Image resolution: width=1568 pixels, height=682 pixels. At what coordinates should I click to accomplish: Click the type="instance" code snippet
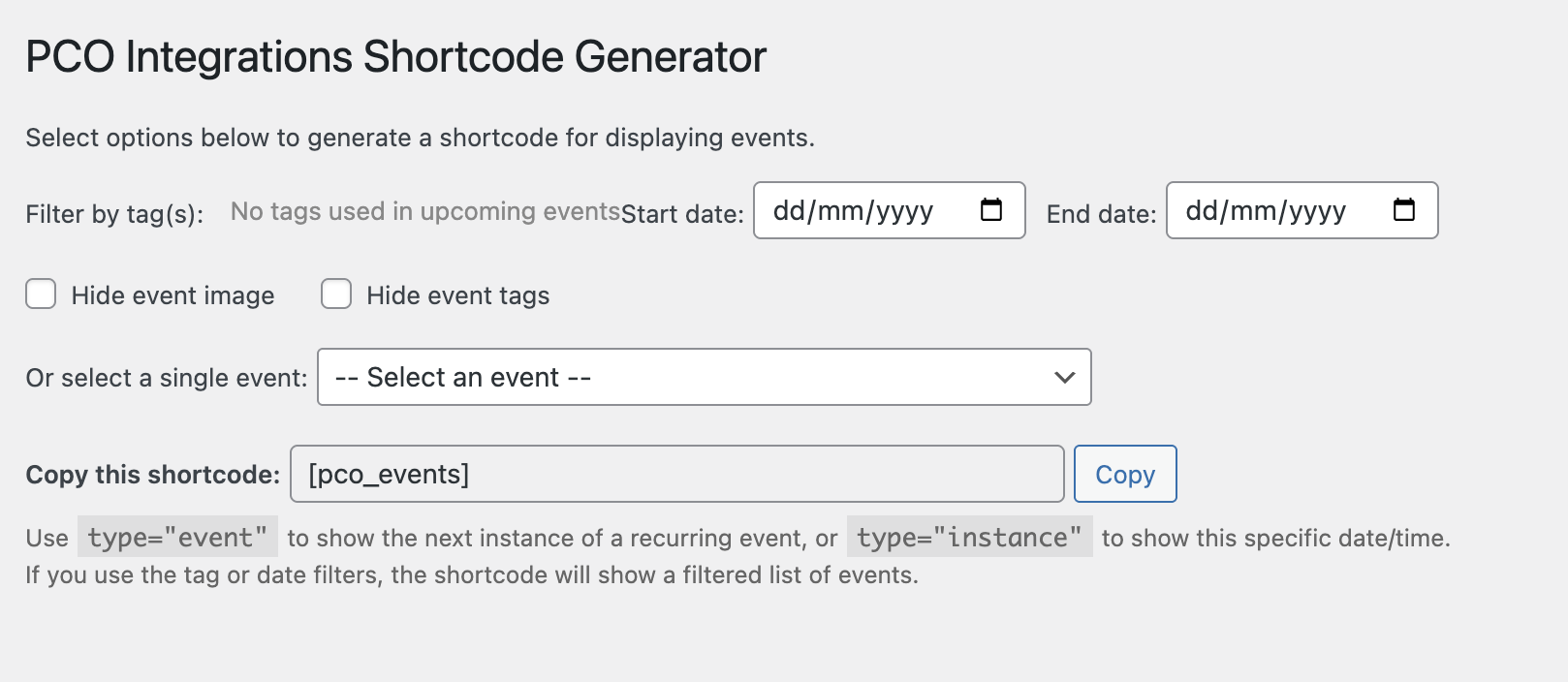coord(969,537)
